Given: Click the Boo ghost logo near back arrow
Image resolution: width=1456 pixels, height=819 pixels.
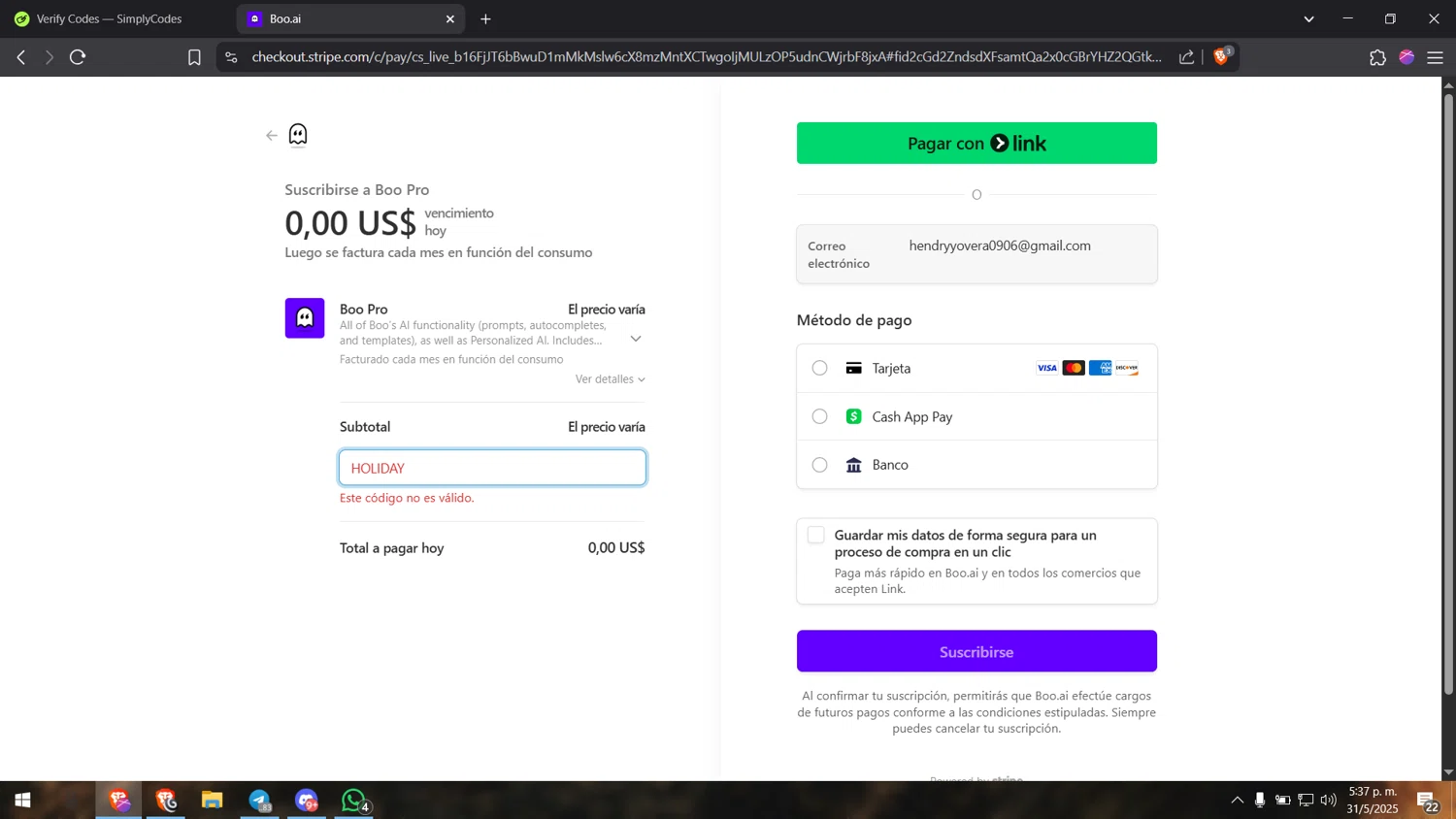Looking at the screenshot, I should tap(298, 135).
